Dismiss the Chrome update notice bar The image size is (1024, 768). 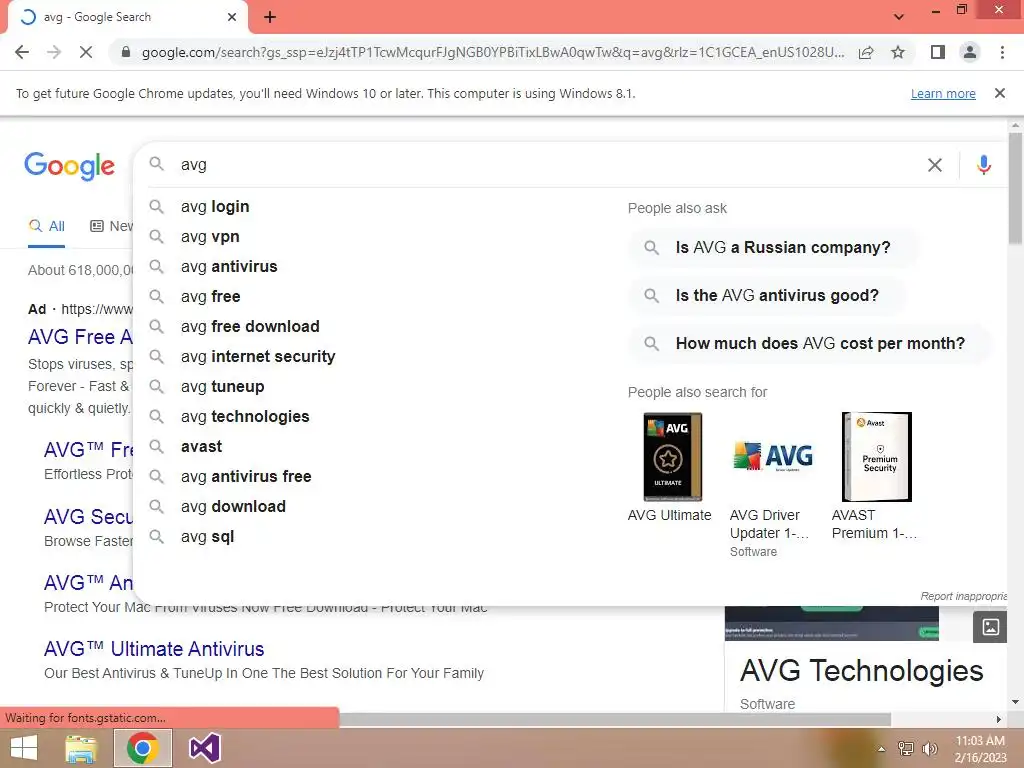999,93
